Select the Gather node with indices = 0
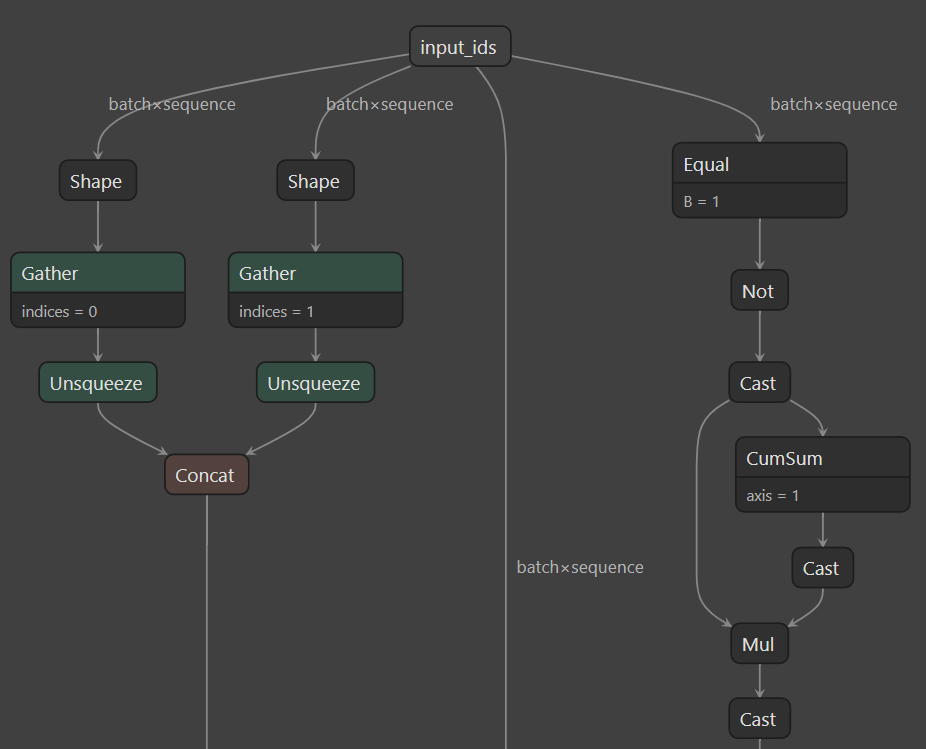The width and height of the screenshot is (926, 749). (97, 272)
